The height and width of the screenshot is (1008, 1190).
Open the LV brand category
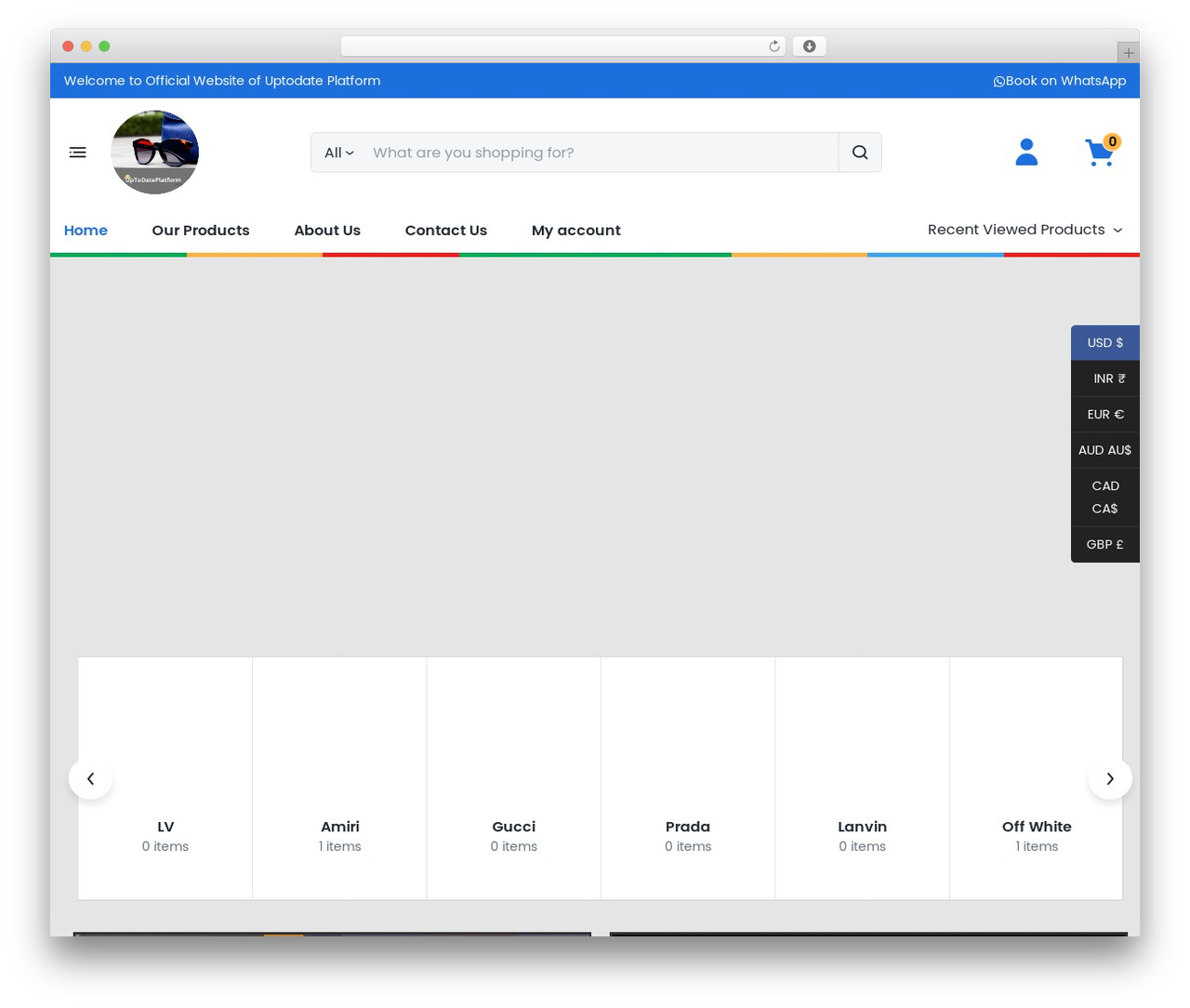[x=165, y=778]
